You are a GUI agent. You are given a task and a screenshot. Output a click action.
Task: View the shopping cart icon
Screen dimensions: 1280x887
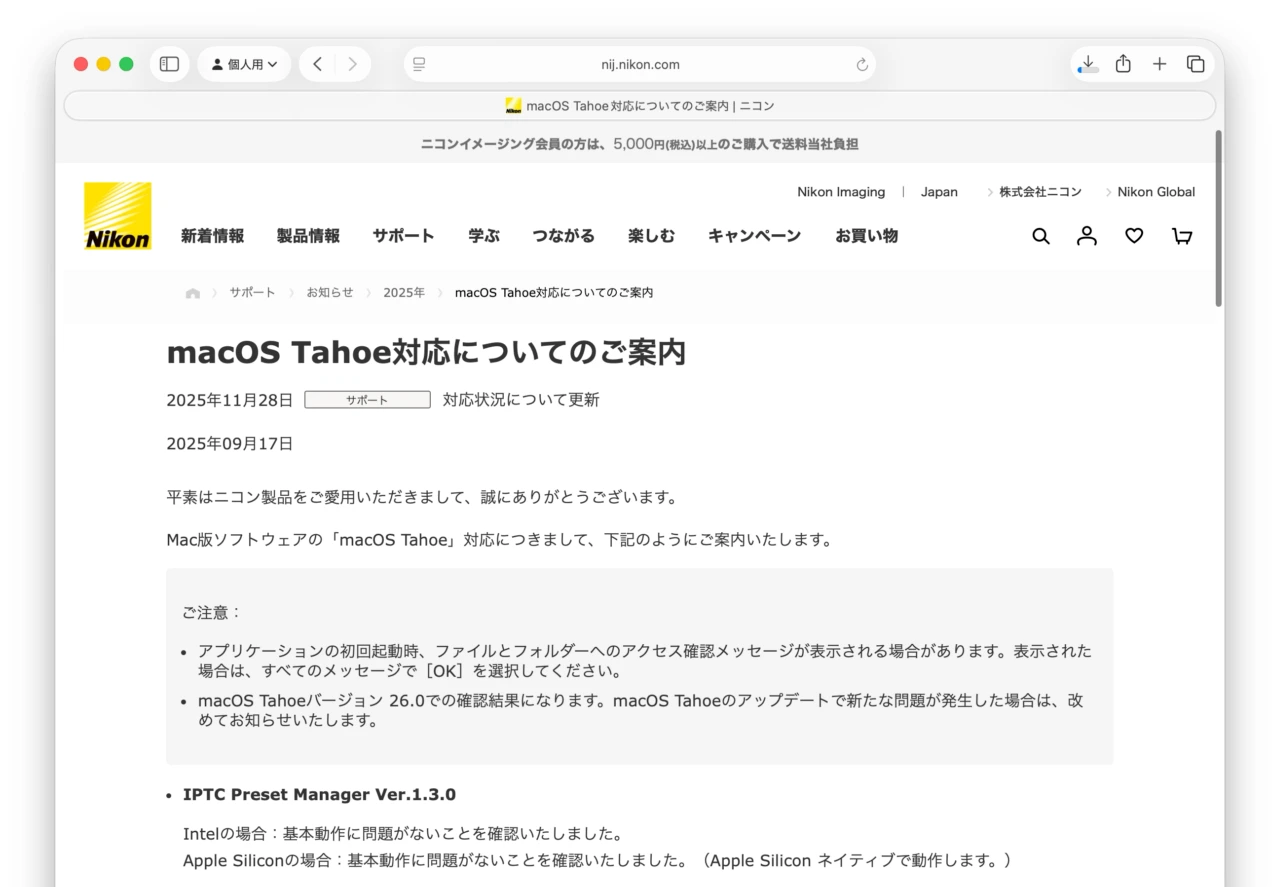pyautogui.click(x=1181, y=236)
